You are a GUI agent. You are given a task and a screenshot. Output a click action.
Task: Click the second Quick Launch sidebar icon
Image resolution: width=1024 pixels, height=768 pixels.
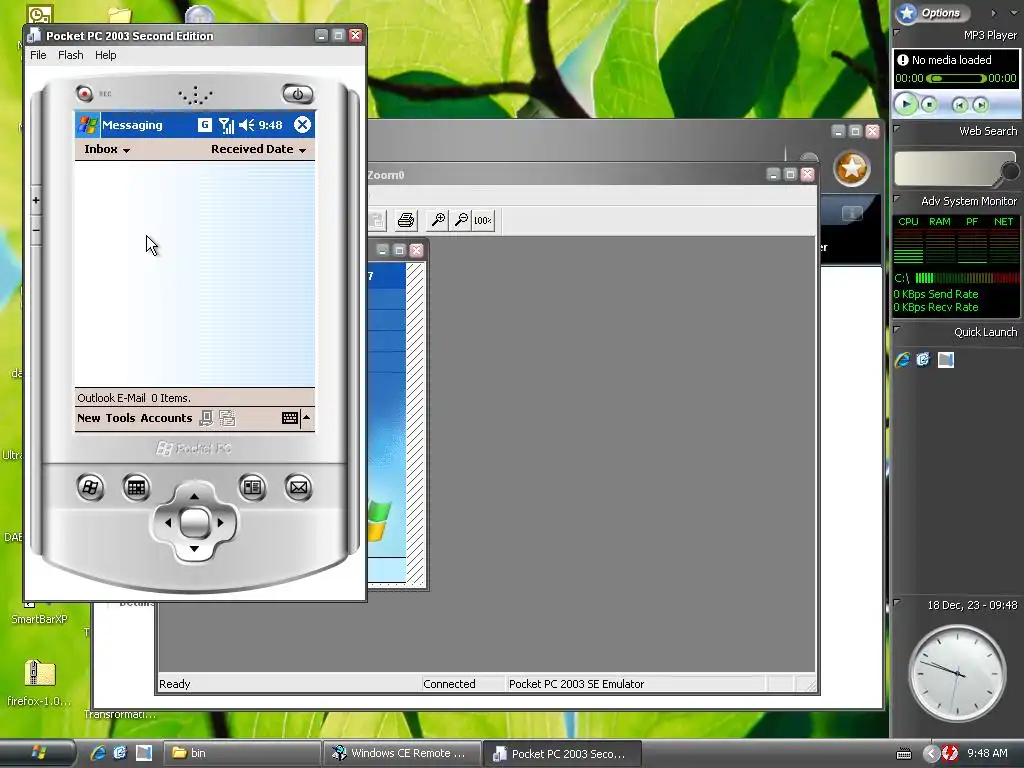(923, 359)
